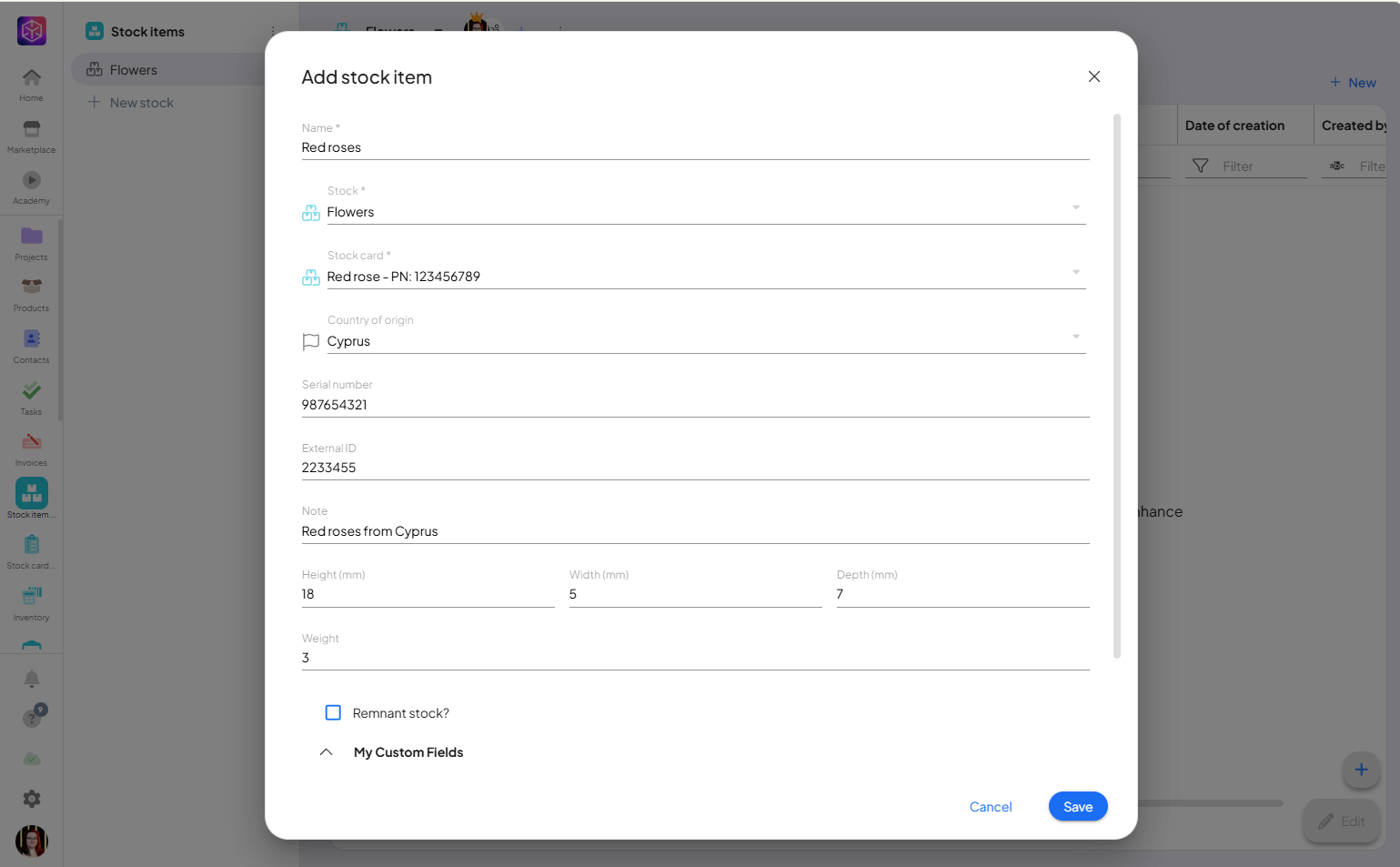Go to Projects folder icon
1400x867 pixels.
click(31, 237)
